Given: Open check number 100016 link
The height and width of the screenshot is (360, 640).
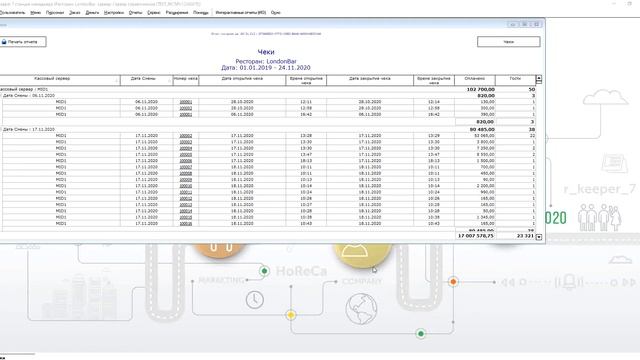Looking at the screenshot, I should (x=186, y=224).
